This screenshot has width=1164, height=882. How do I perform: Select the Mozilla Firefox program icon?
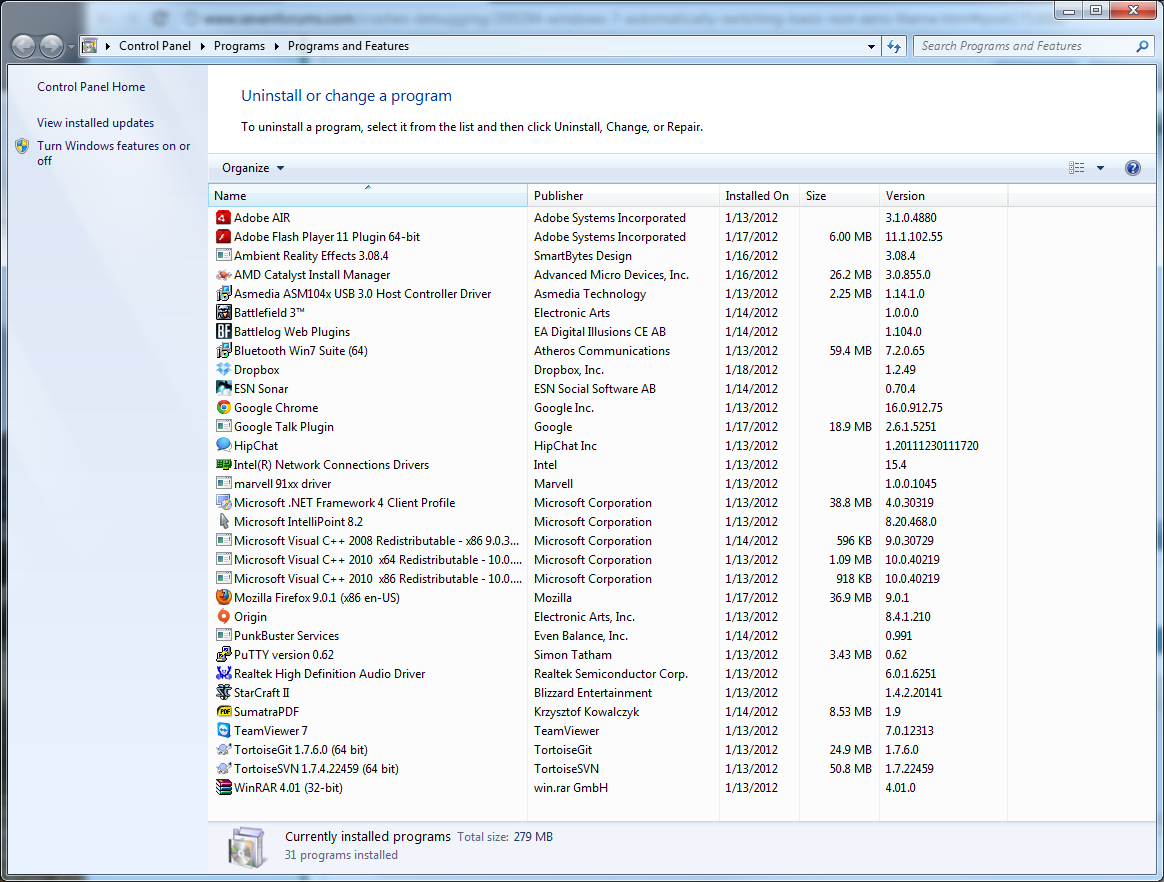[x=223, y=597]
